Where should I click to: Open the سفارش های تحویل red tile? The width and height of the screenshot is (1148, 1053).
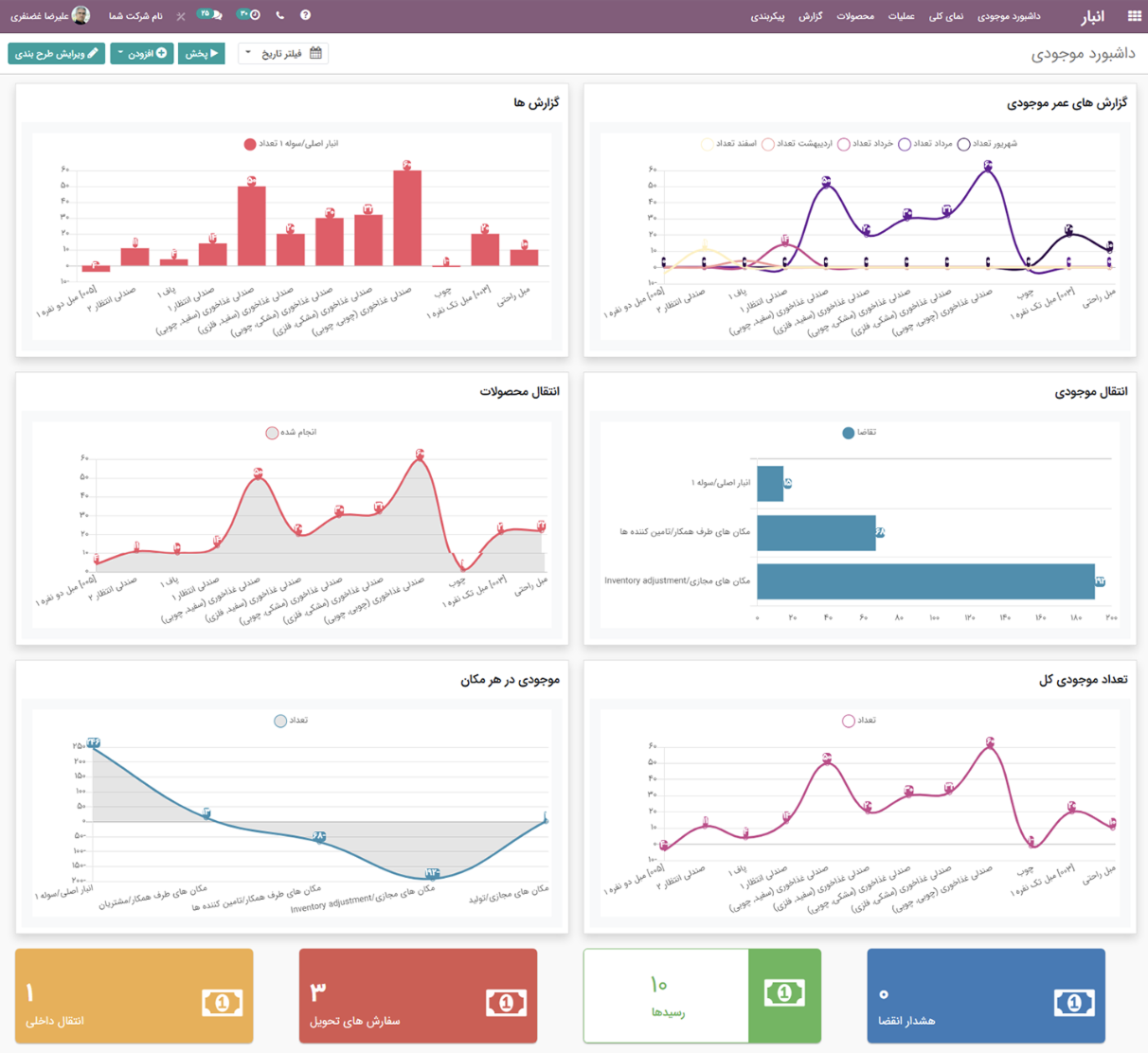coord(418,996)
